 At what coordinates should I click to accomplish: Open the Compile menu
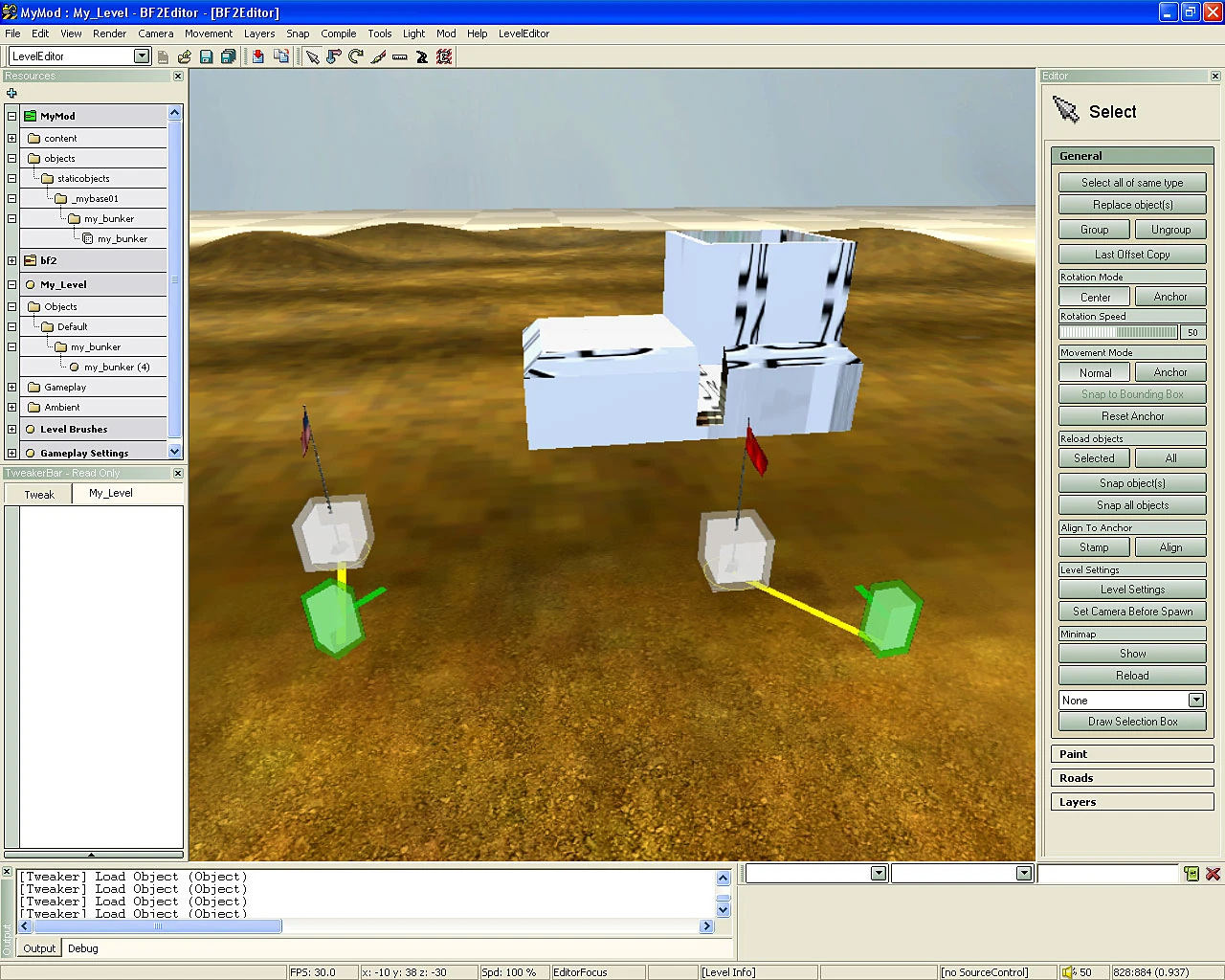339,33
